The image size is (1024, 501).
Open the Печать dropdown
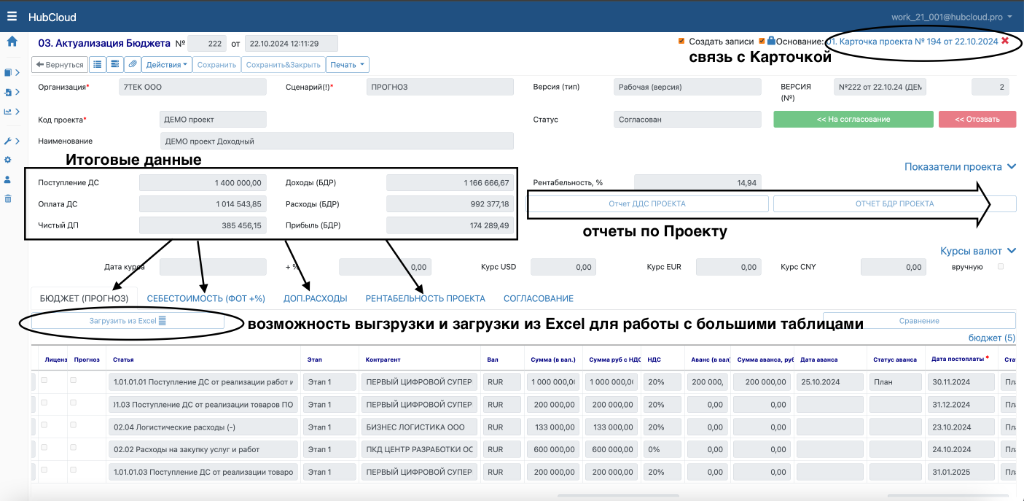click(347, 65)
